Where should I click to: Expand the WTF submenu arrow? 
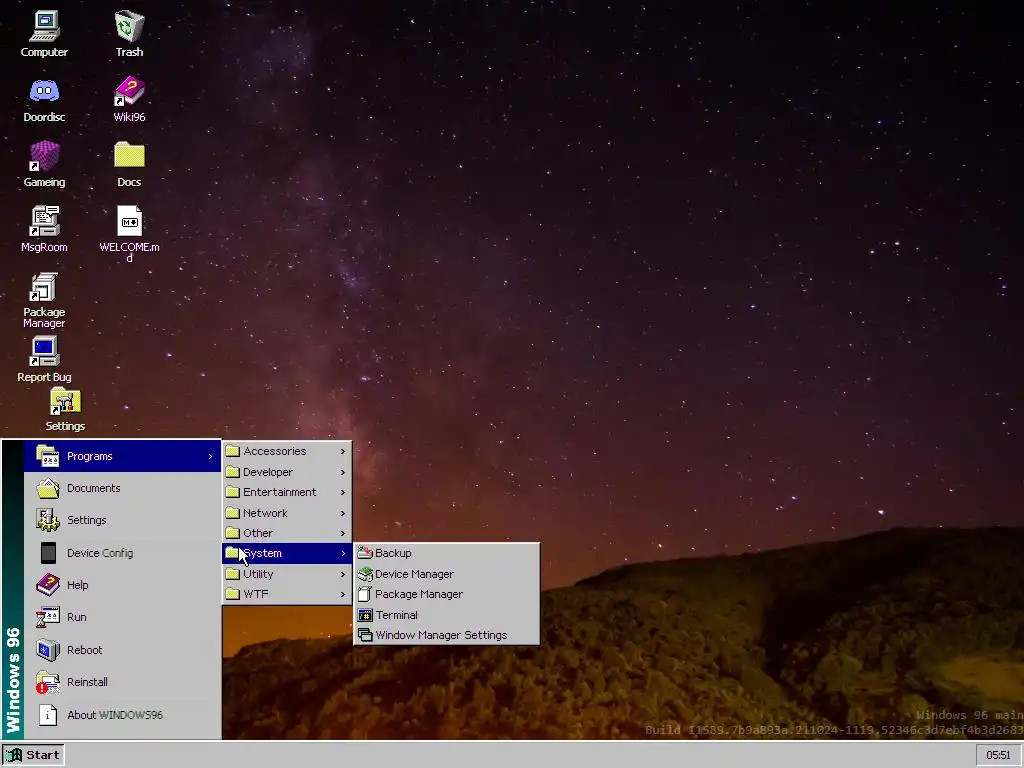(x=343, y=594)
